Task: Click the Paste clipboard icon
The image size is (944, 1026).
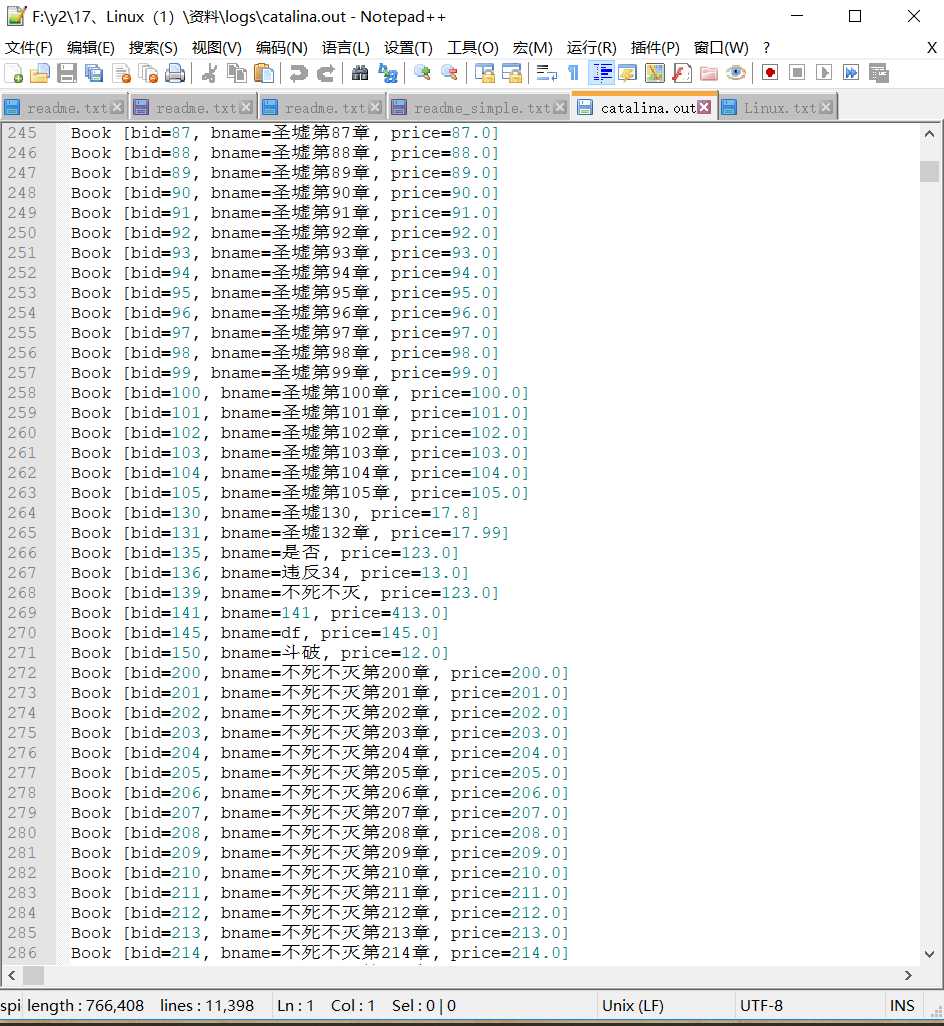Action: tap(264, 73)
